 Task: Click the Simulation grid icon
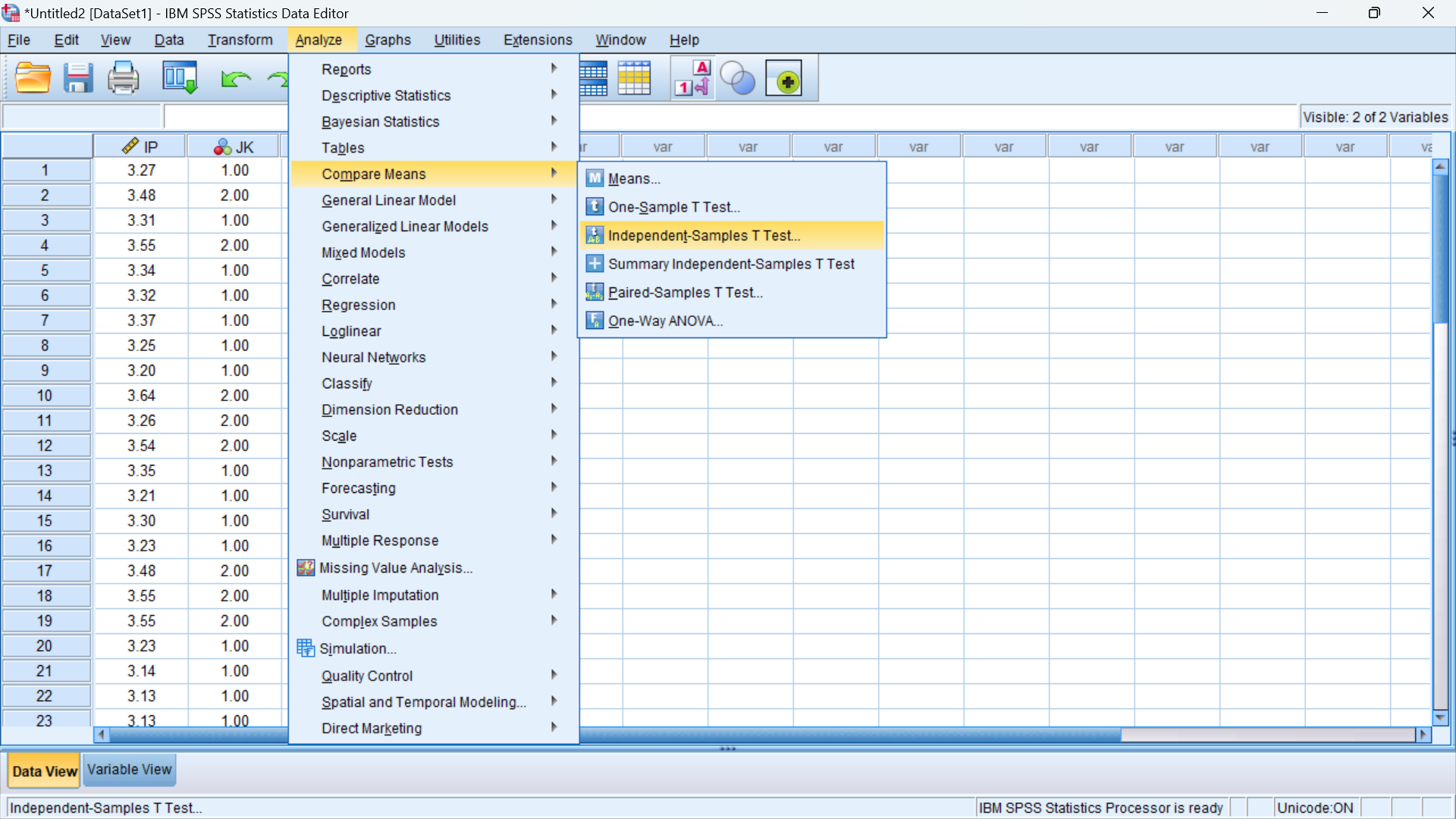point(306,648)
